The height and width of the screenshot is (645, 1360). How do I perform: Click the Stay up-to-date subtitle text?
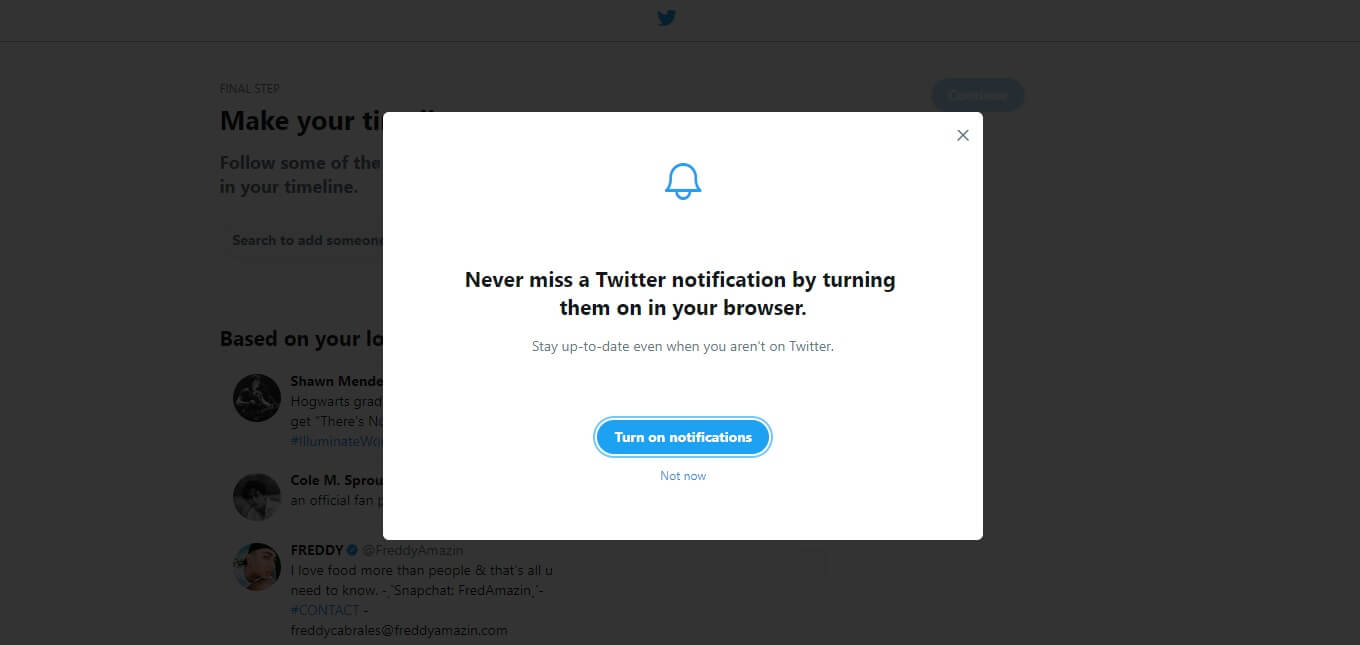683,347
